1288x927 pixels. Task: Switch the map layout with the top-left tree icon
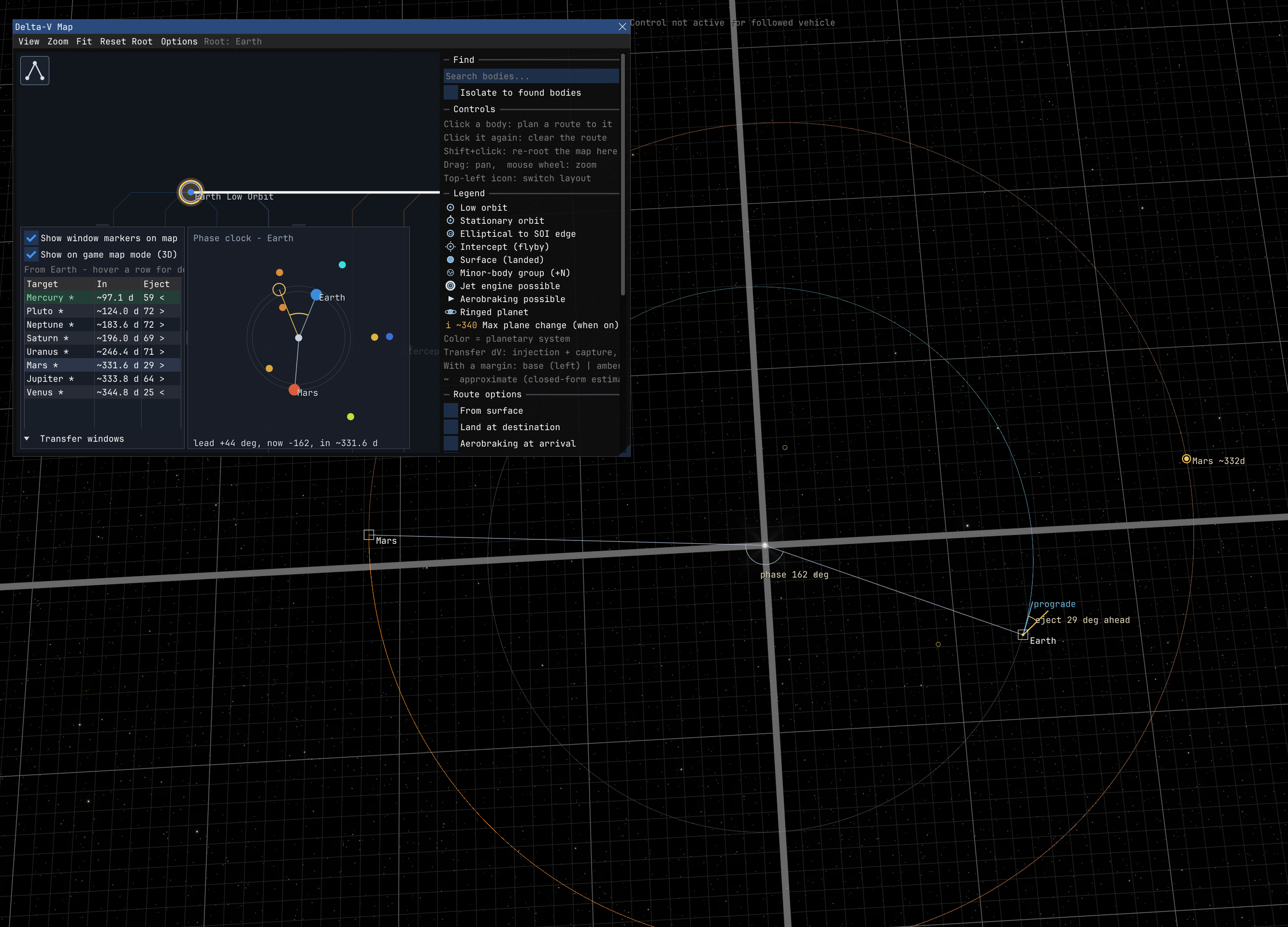[x=35, y=71]
